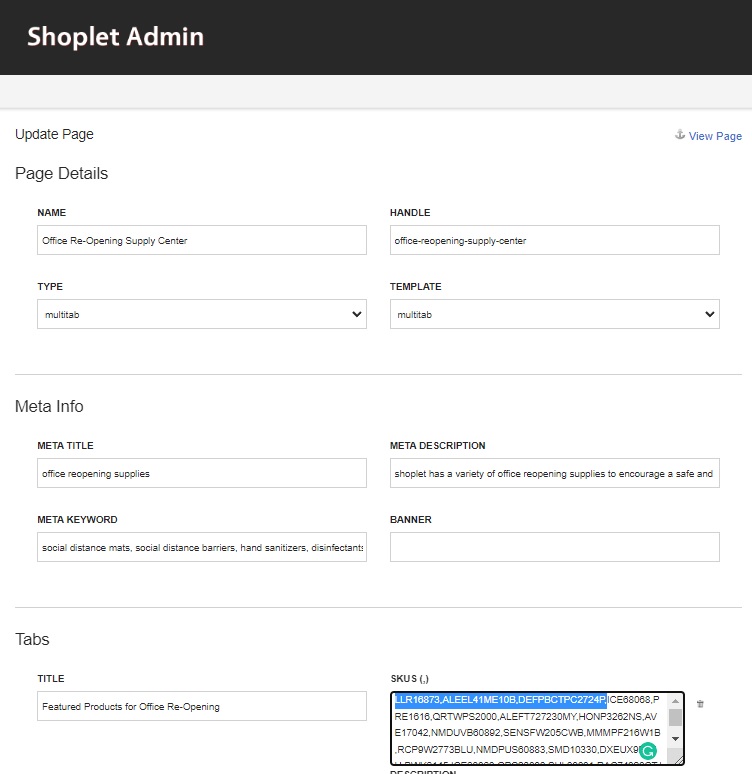Click the Update Page heading
Image resolution: width=752 pixels, height=774 pixels.
click(x=54, y=134)
